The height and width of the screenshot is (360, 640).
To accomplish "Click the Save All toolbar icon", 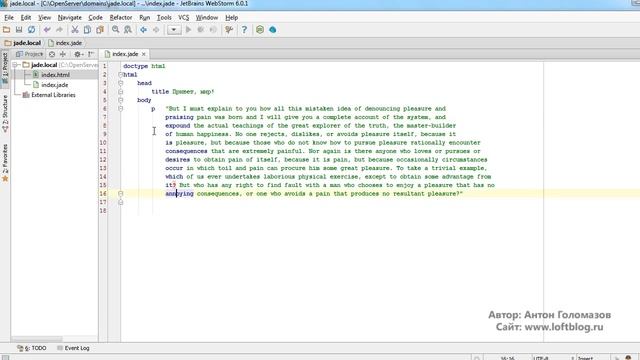I will (19, 29).
